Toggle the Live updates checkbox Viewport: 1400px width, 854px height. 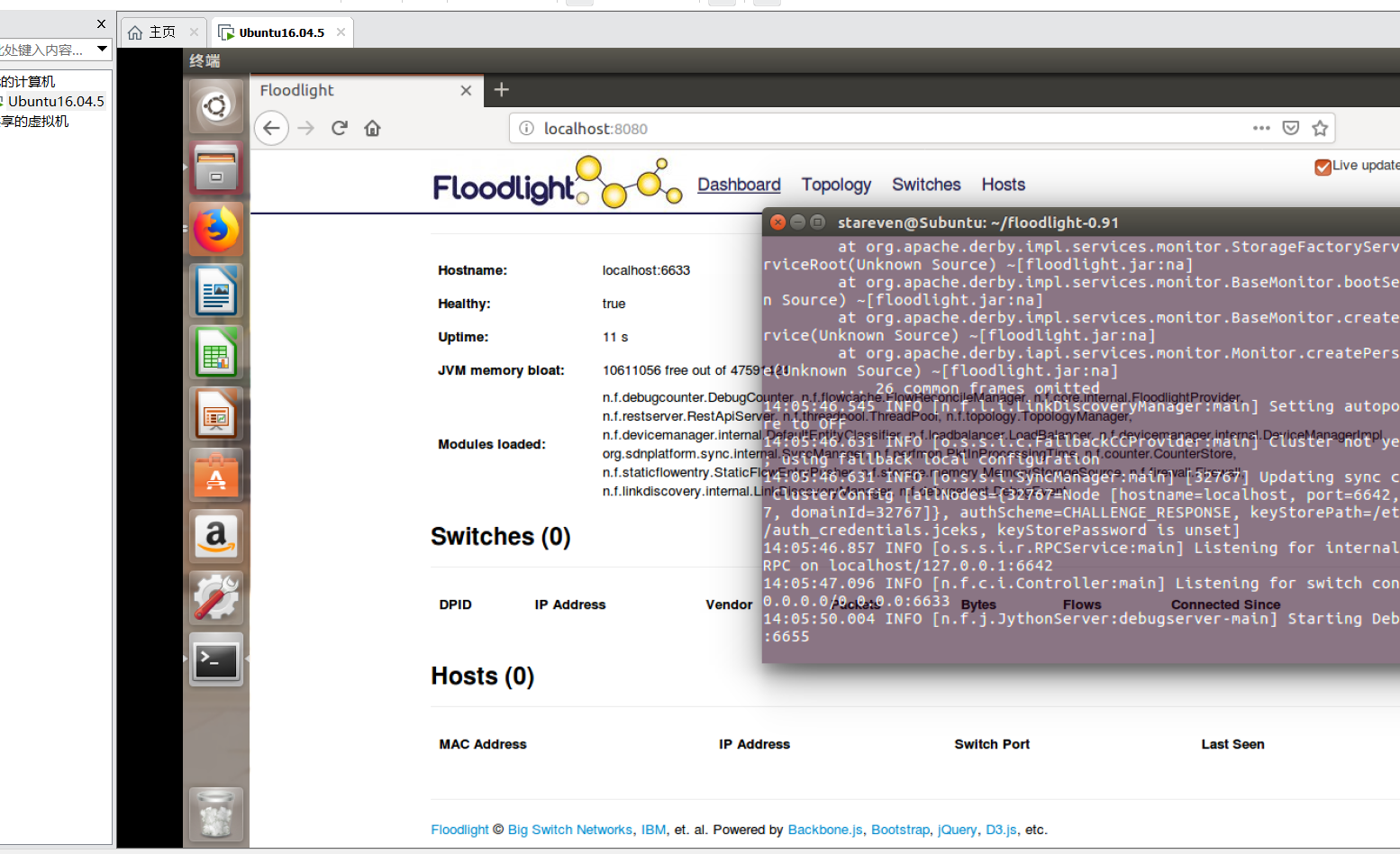[x=1323, y=167]
